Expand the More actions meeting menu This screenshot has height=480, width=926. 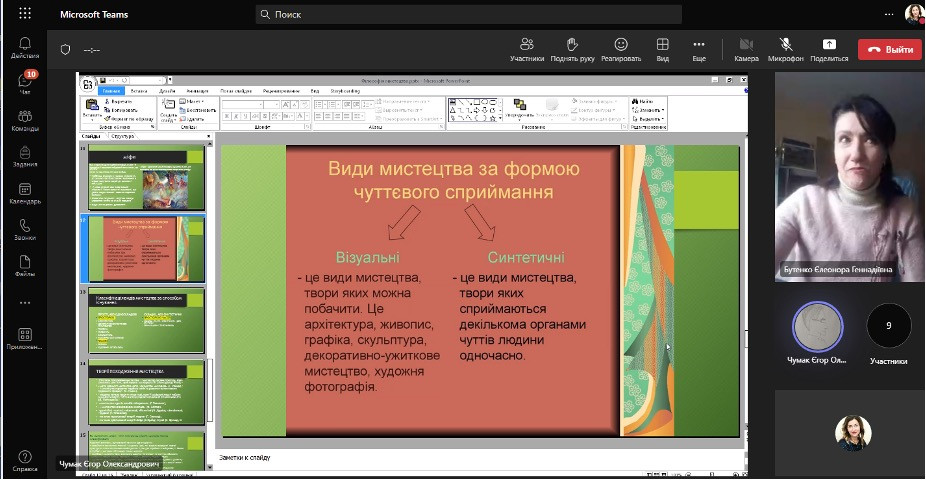[699, 49]
